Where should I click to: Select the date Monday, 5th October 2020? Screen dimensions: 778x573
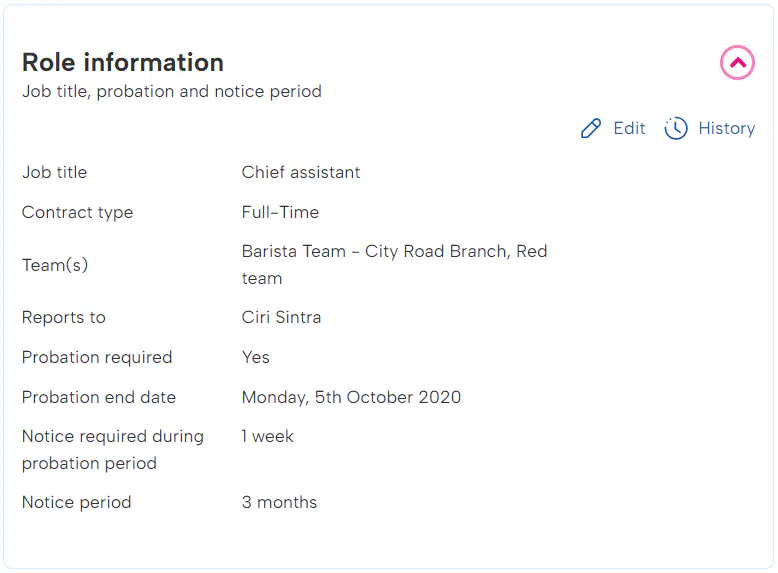[351, 397]
